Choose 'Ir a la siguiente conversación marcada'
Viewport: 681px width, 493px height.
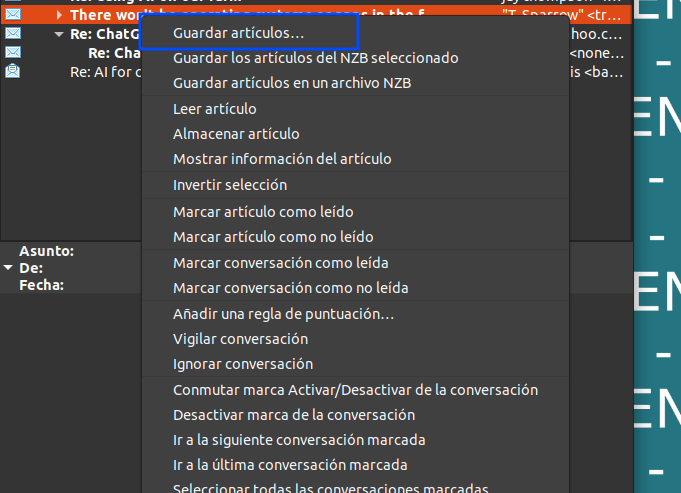pyautogui.click(x=355, y=440)
